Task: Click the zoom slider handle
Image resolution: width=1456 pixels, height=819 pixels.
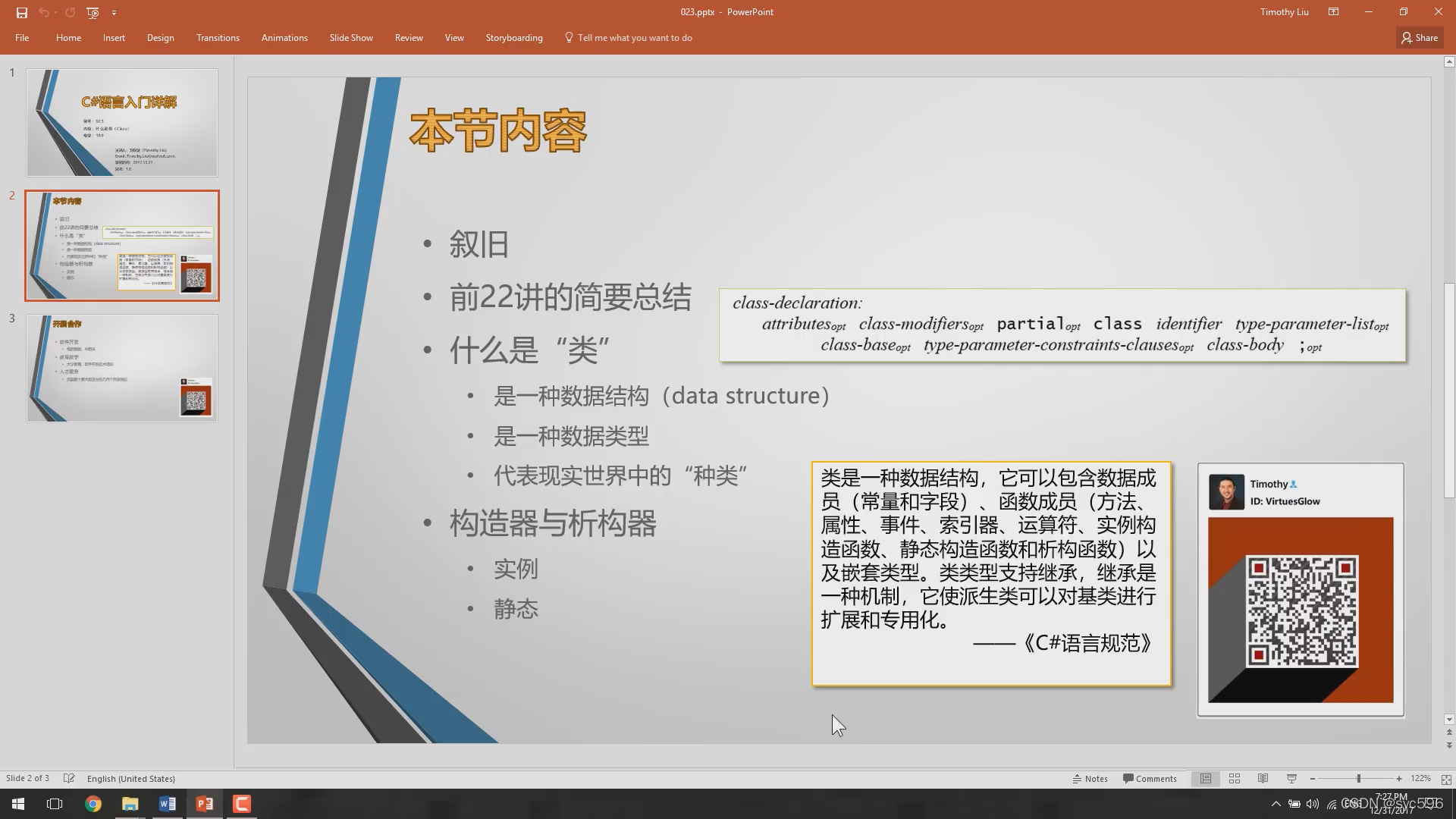Action: pos(1358,779)
